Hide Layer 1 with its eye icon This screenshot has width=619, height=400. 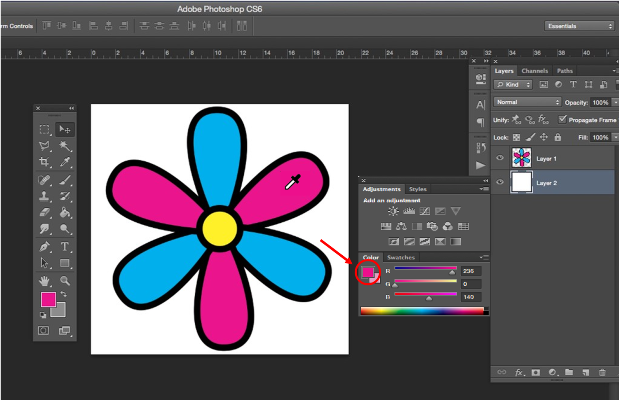click(500, 158)
